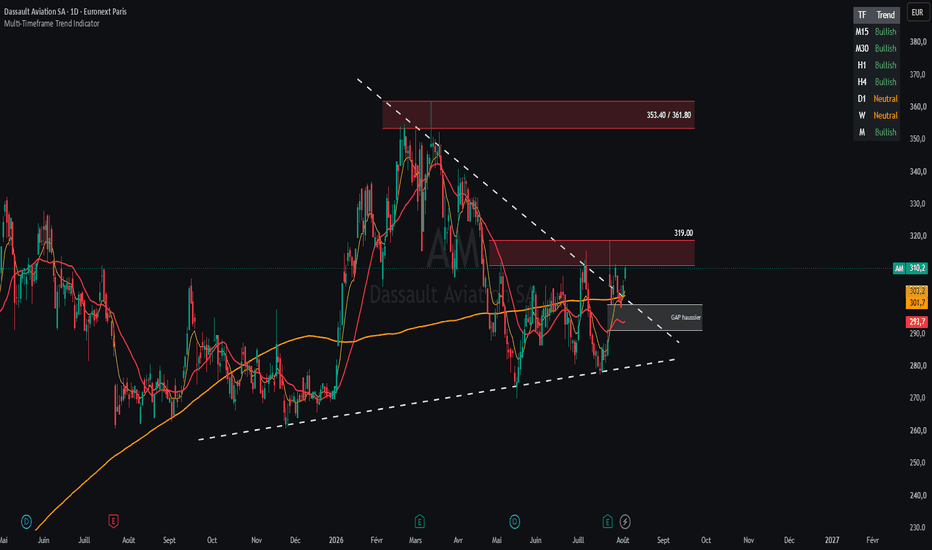Click the D1 timeframe cell
Image resolution: width=932 pixels, height=550 pixels.
coord(862,99)
